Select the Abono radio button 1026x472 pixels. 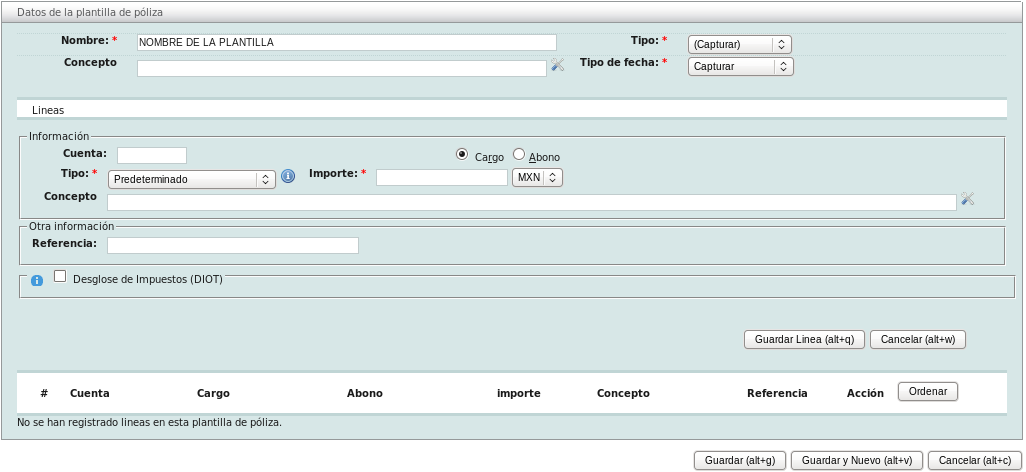point(519,154)
